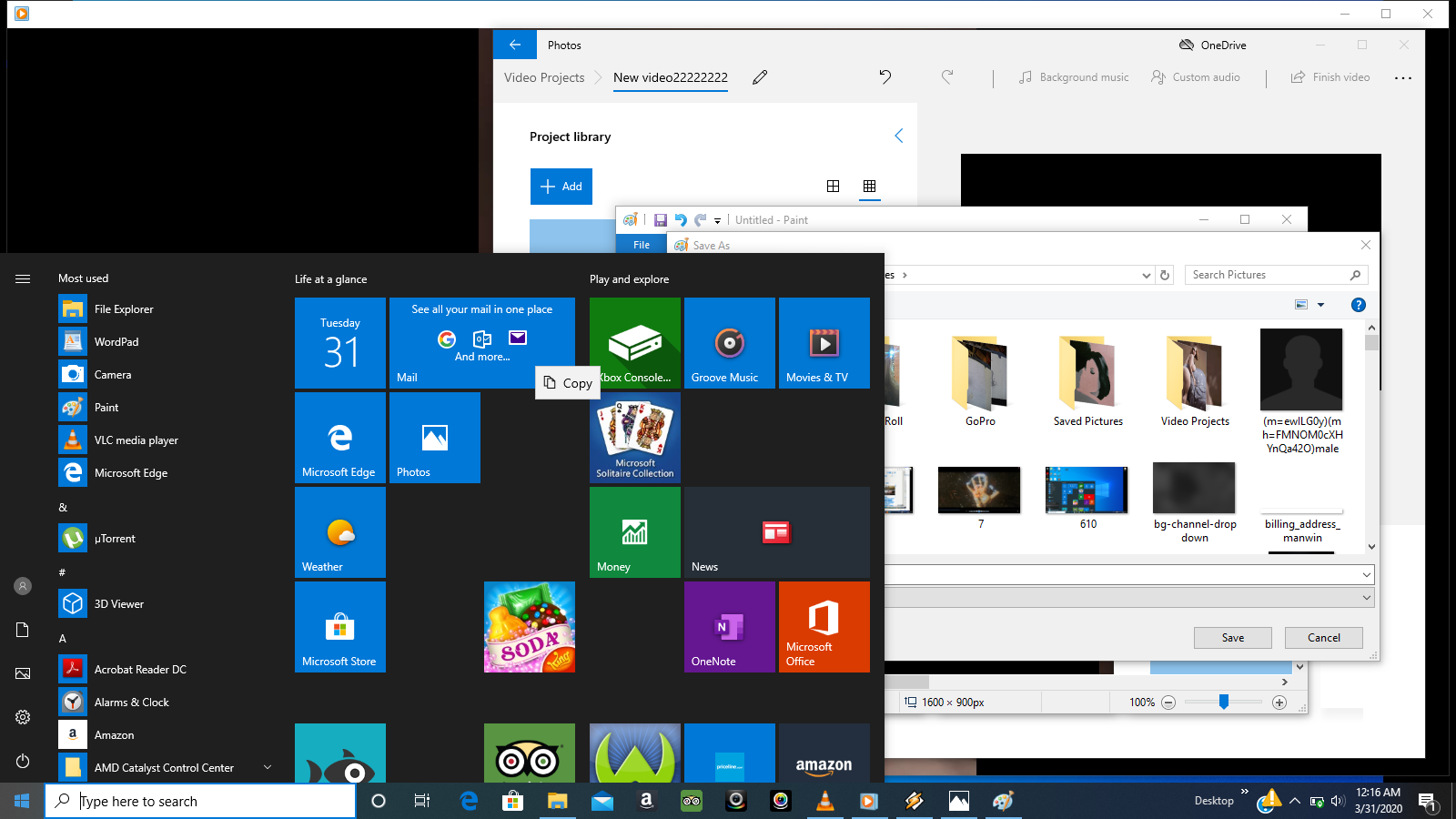
Task: Show hidden system tray icons
Action: click(1294, 801)
